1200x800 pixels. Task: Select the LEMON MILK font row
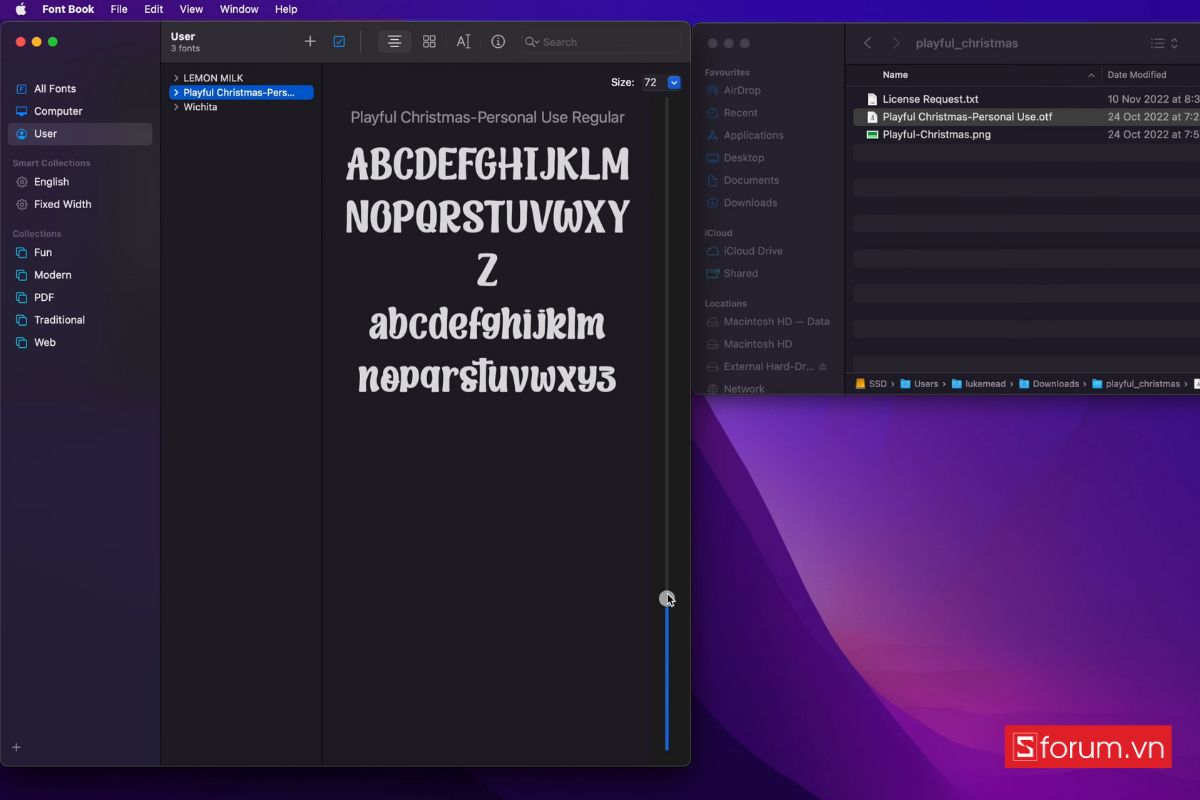coord(241,78)
